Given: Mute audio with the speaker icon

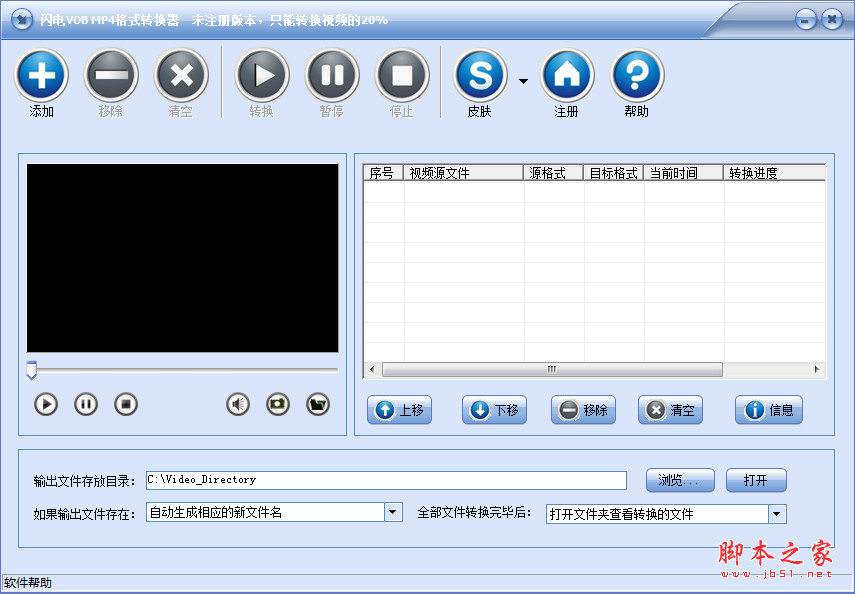Looking at the screenshot, I should tap(237, 404).
